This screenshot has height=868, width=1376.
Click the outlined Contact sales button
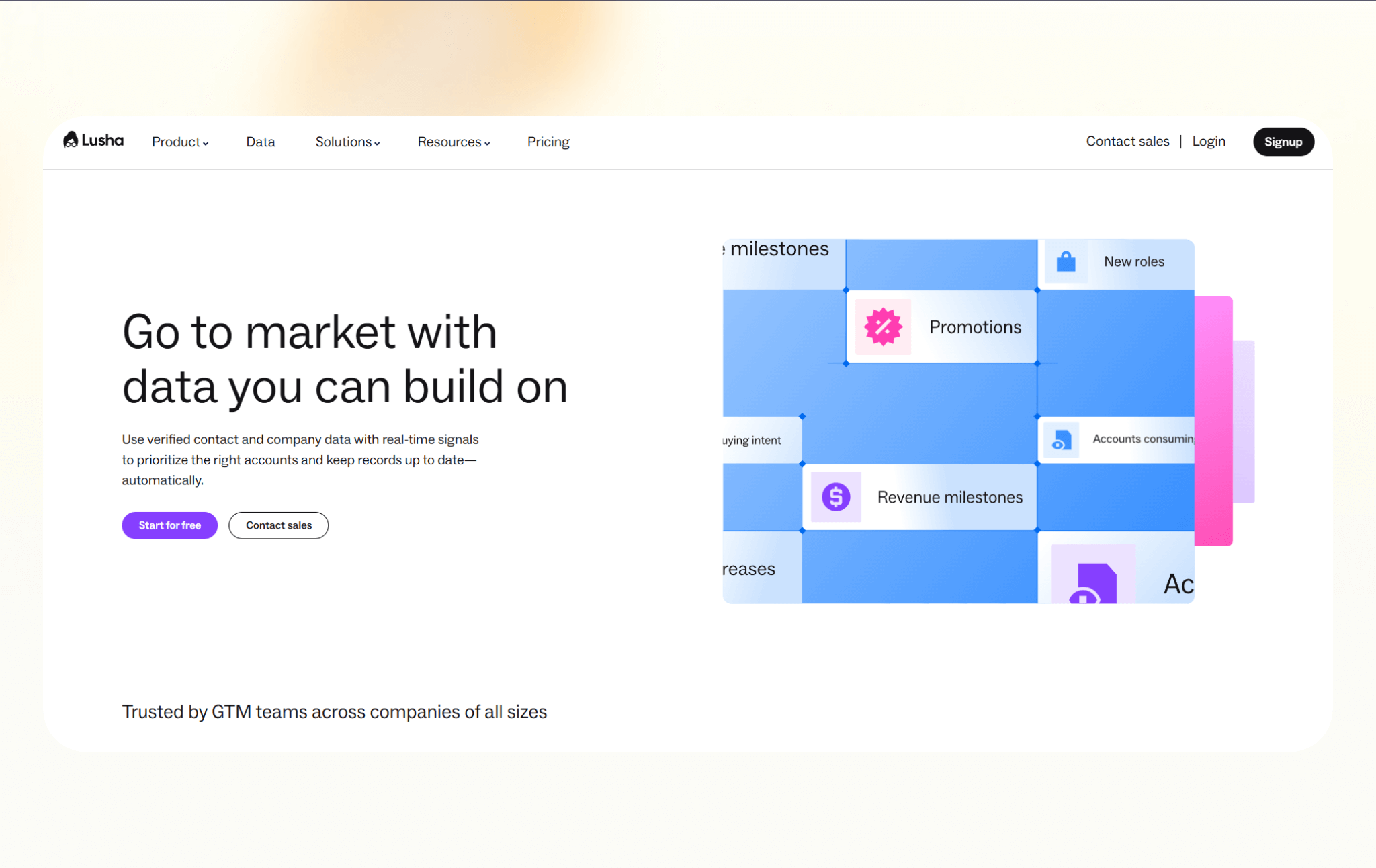click(x=278, y=525)
